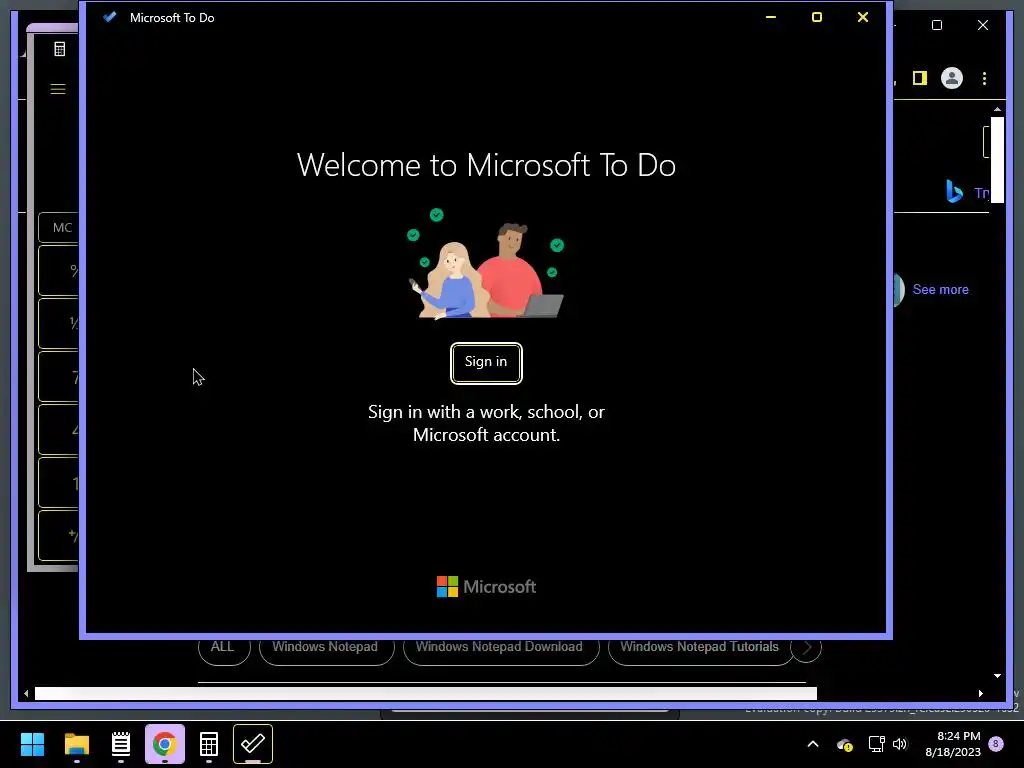Click Chrome vertical scrollbar up arrow
1024x768 pixels.
click(997, 109)
